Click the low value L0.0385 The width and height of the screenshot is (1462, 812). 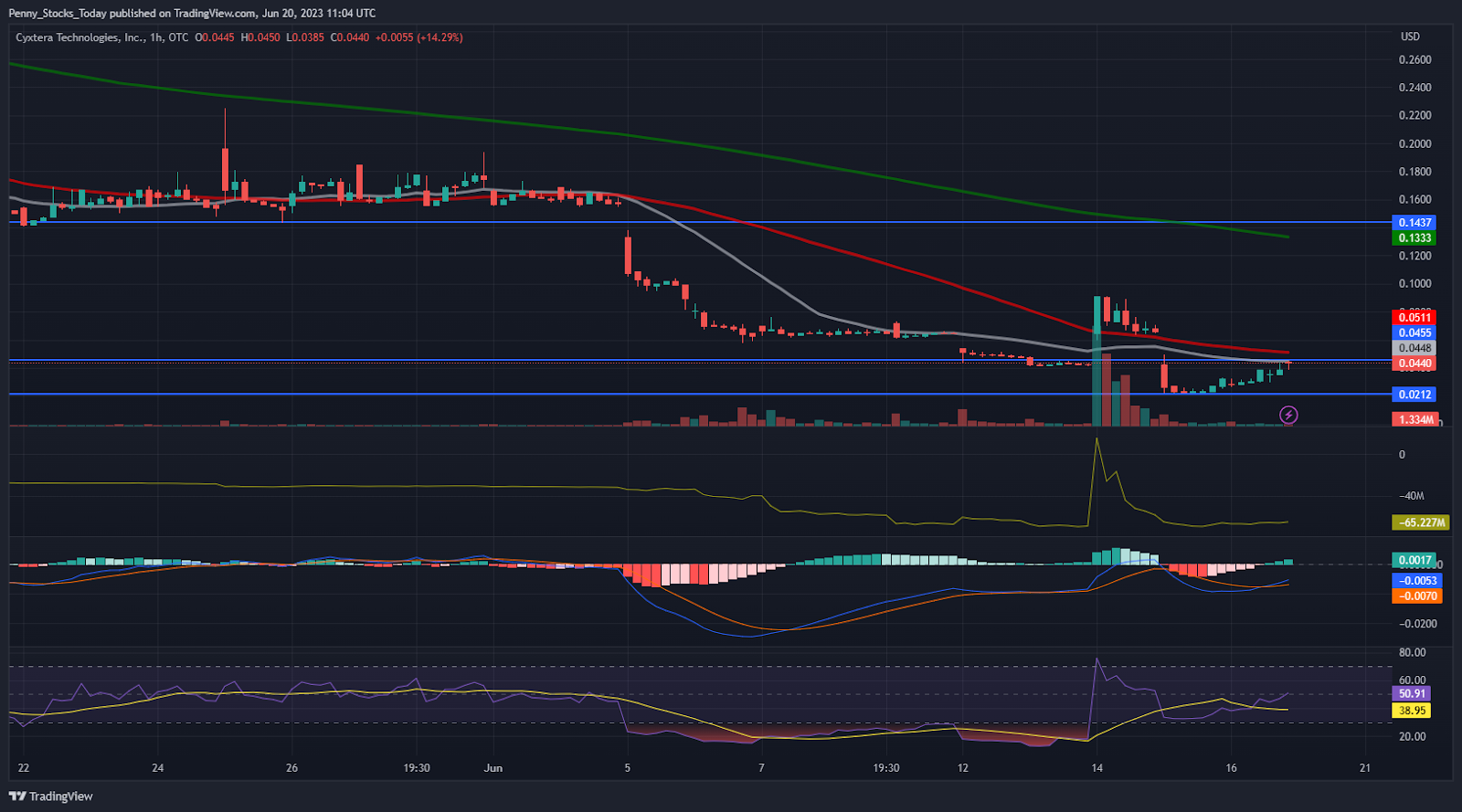point(305,37)
